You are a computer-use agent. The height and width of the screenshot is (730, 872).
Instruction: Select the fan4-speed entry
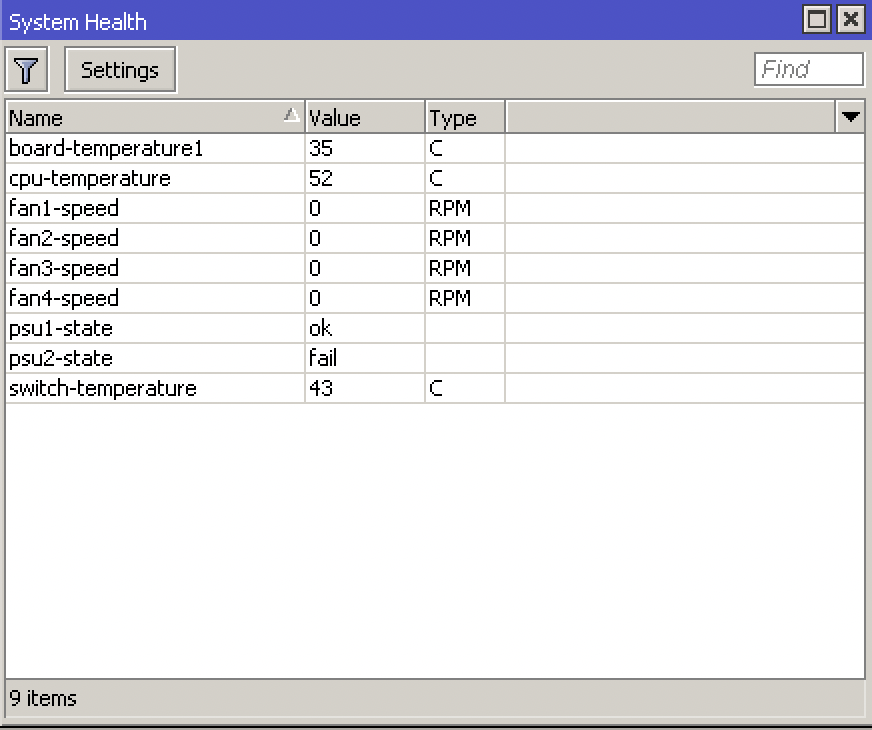tap(150, 298)
